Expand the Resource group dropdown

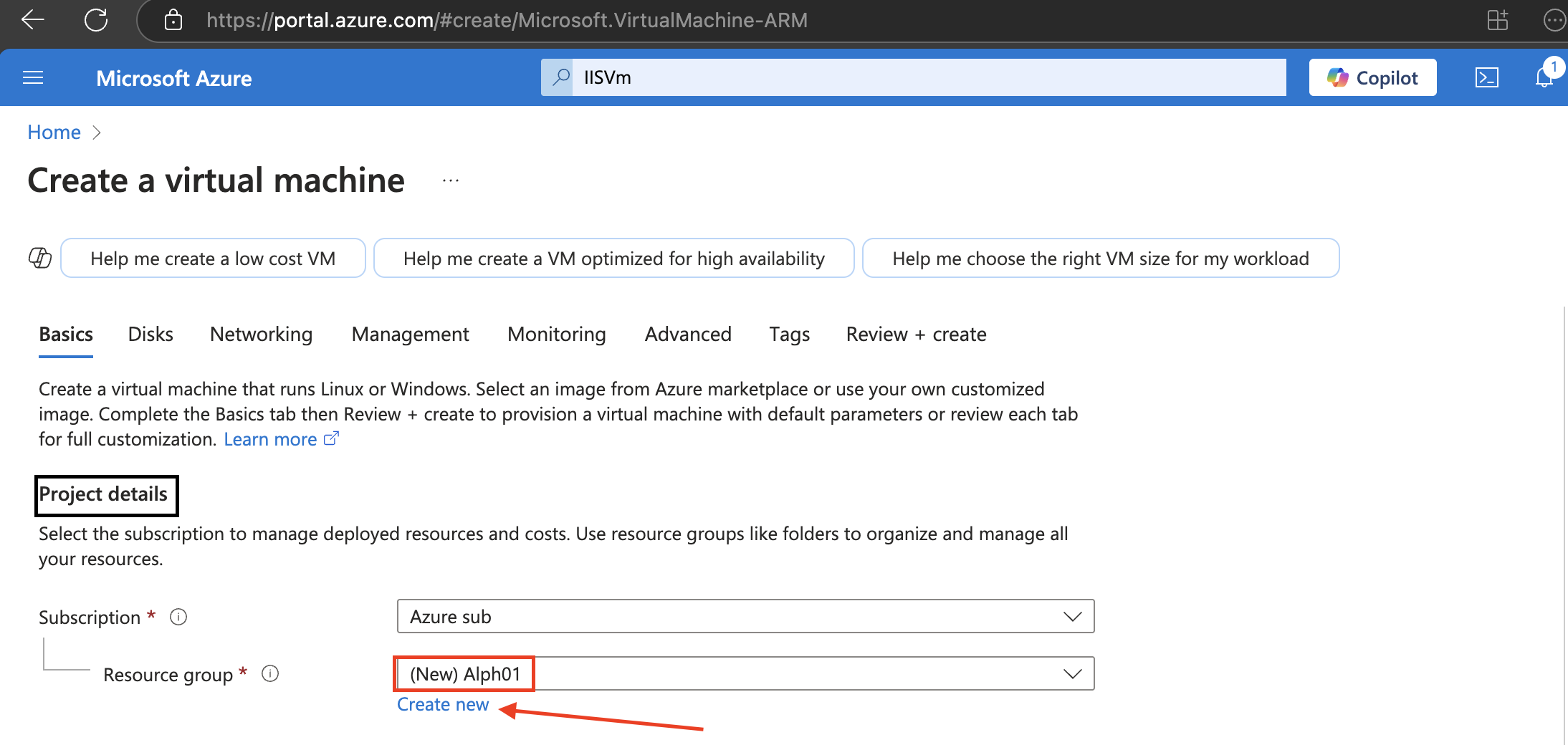[x=745, y=673]
